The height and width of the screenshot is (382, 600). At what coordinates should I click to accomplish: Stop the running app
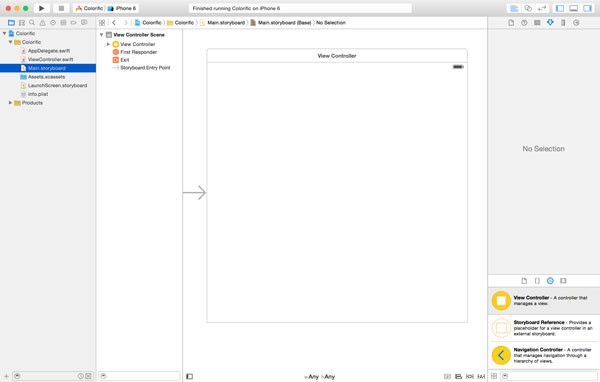(61, 8)
